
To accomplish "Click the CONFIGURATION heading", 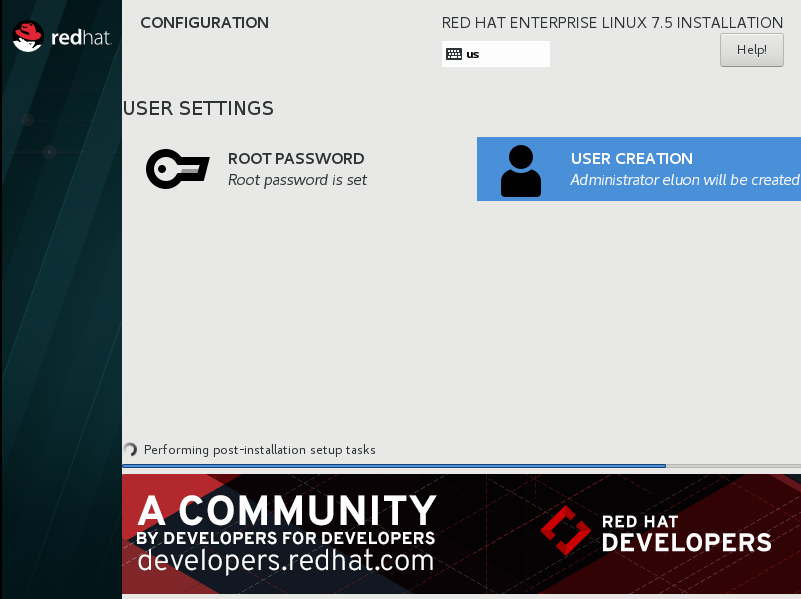I will point(204,22).
